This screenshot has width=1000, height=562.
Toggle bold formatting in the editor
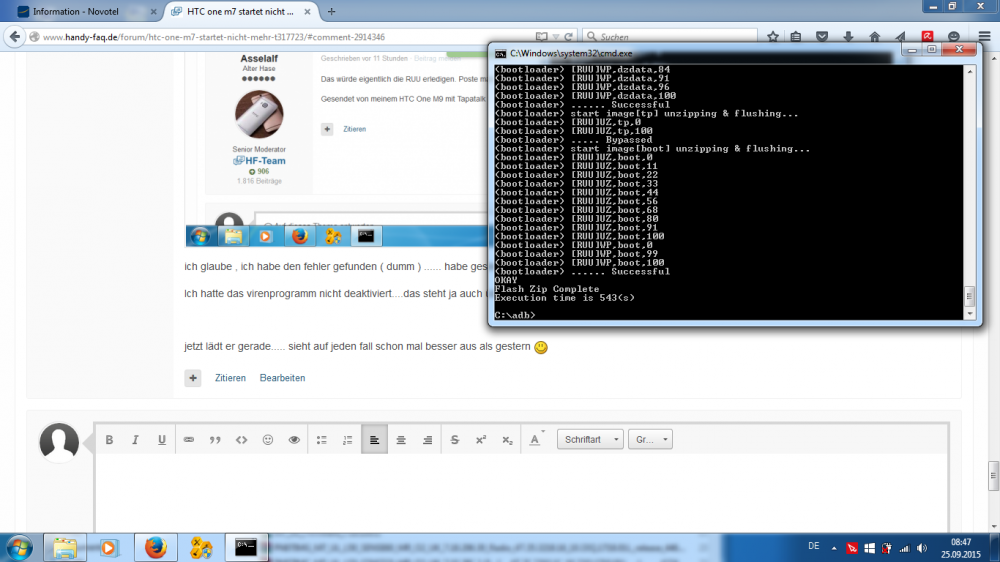[x=109, y=439]
